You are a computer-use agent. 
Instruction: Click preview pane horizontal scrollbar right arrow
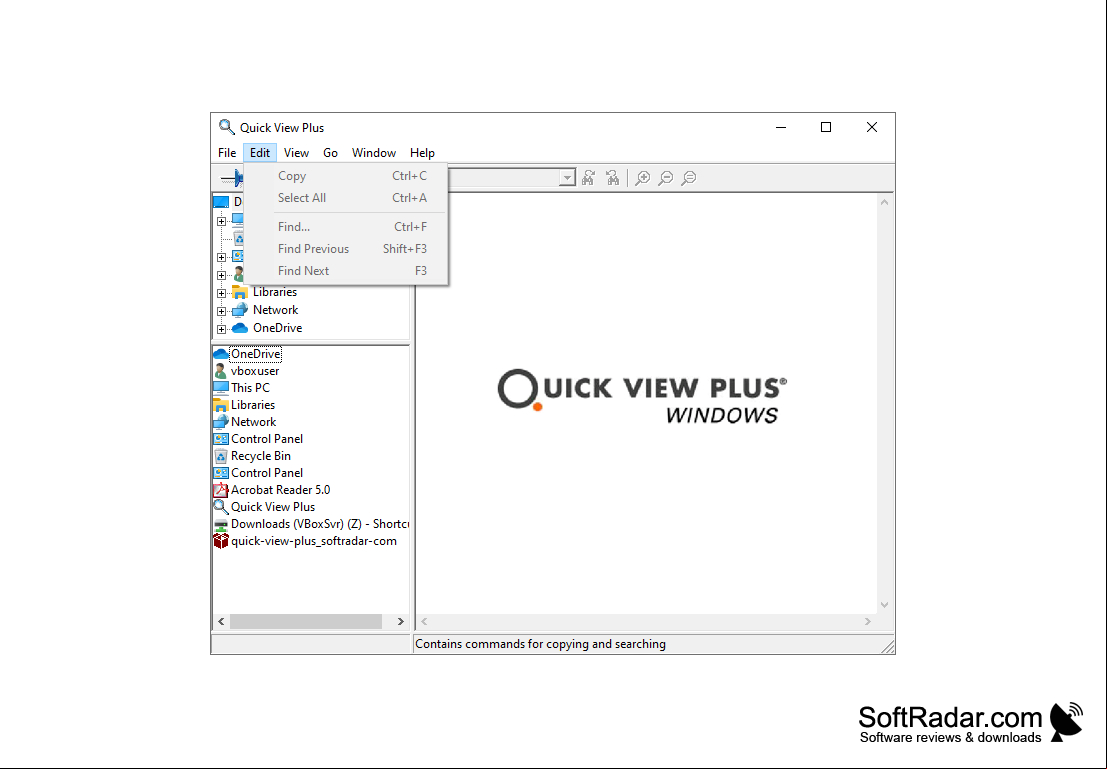tap(868, 621)
